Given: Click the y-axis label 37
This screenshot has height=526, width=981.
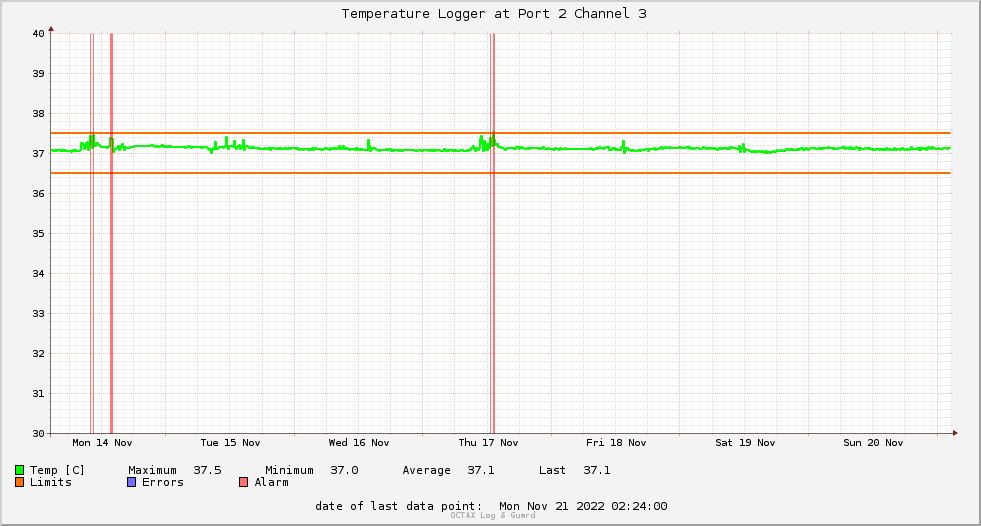Looking at the screenshot, I should coord(39,154).
